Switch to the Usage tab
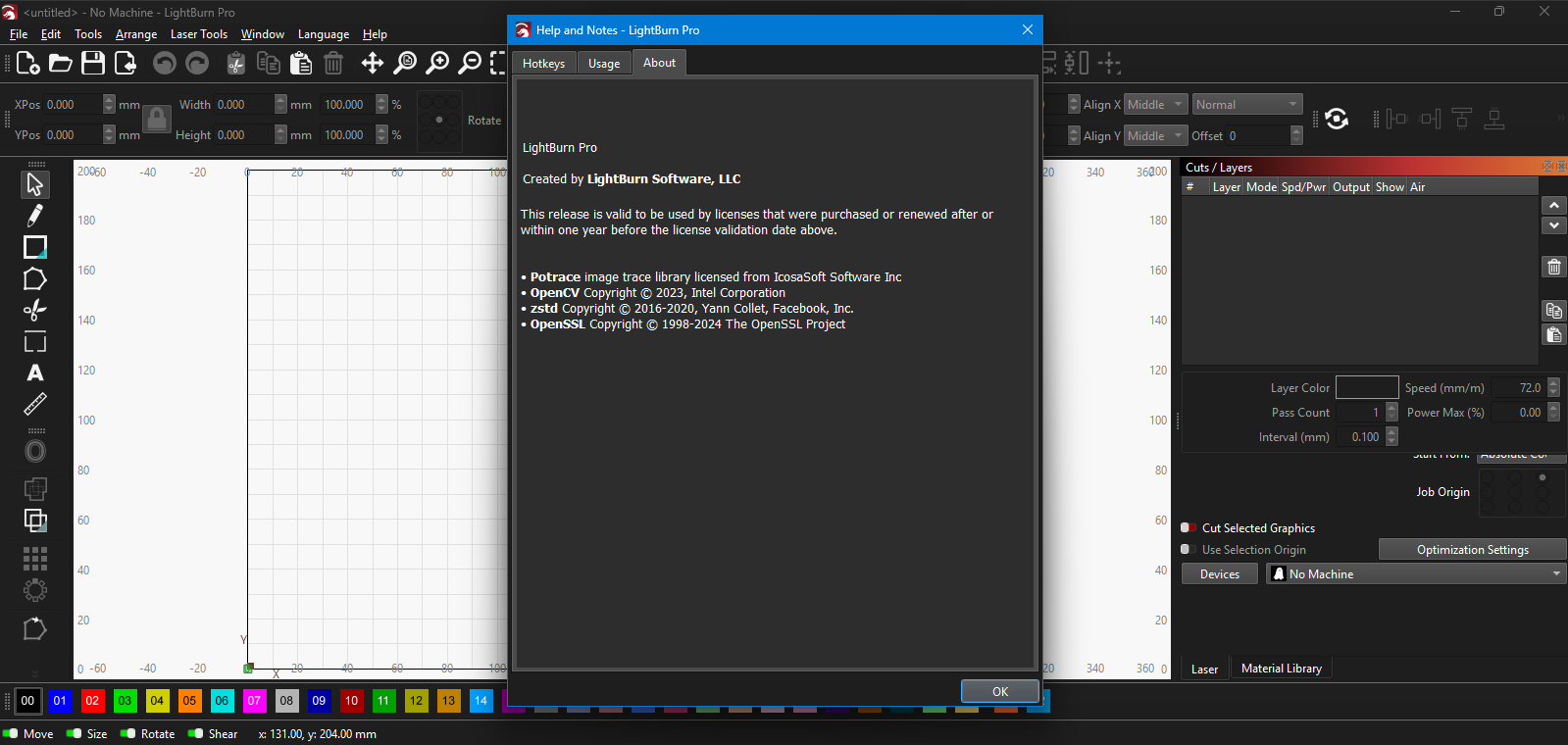1568x745 pixels. pos(604,64)
